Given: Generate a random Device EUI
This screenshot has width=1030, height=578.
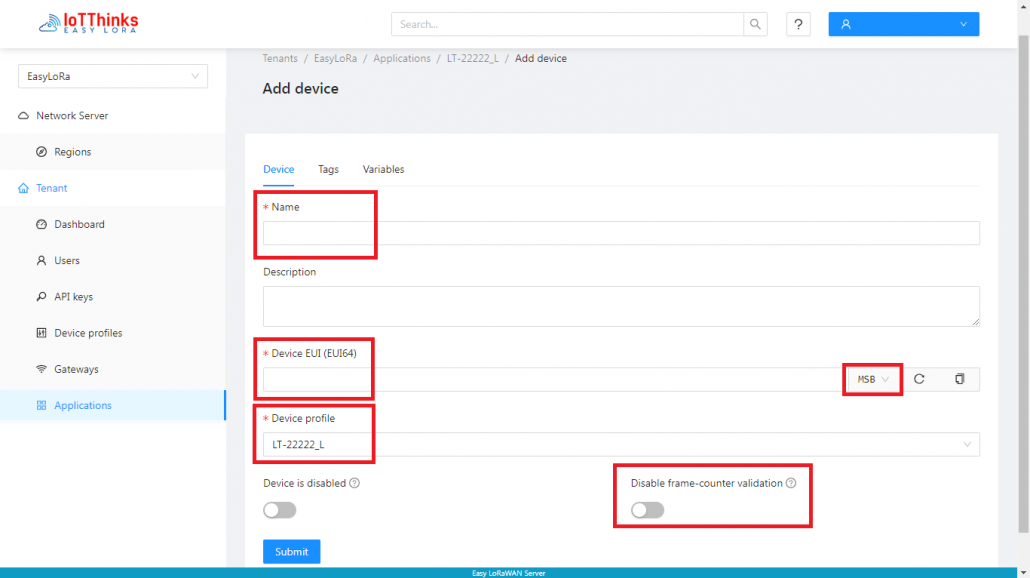Looking at the screenshot, I should [919, 379].
